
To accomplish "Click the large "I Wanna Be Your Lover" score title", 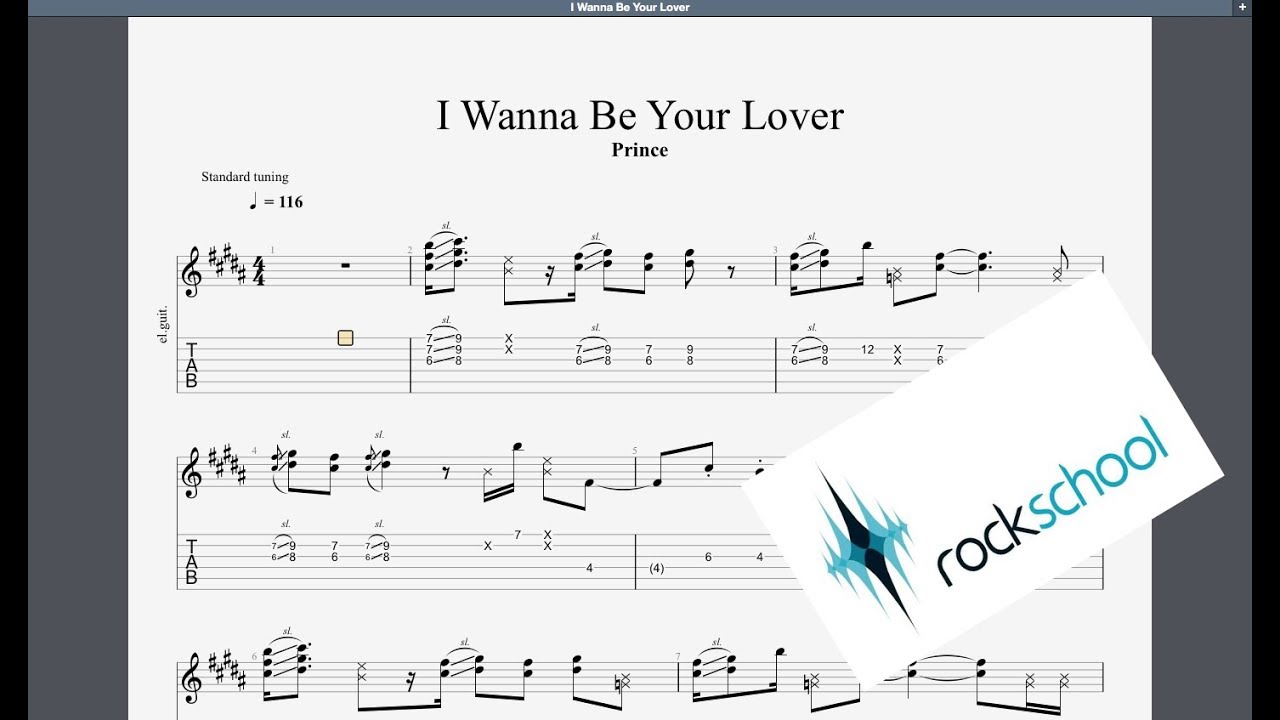I will point(640,115).
